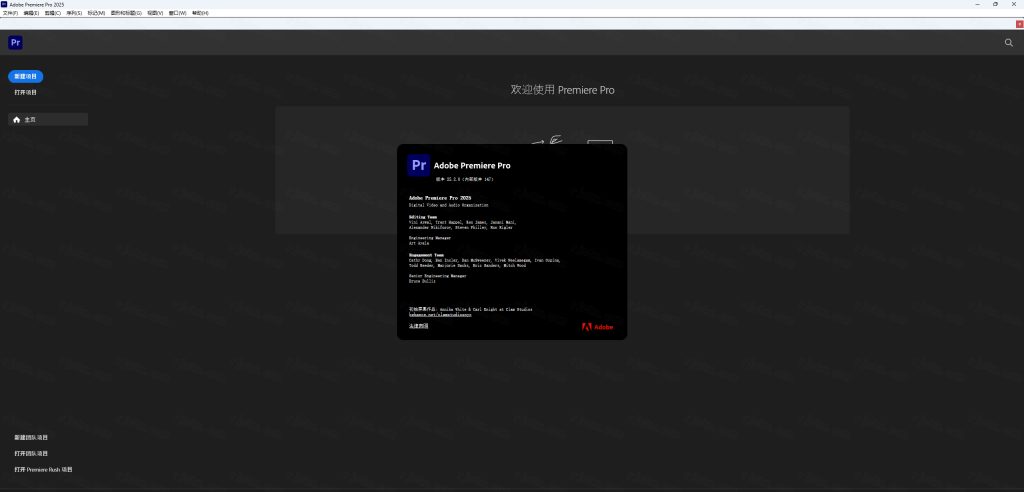Click the 打开项目 button
Screen dimensions: 1024x492
26,92
